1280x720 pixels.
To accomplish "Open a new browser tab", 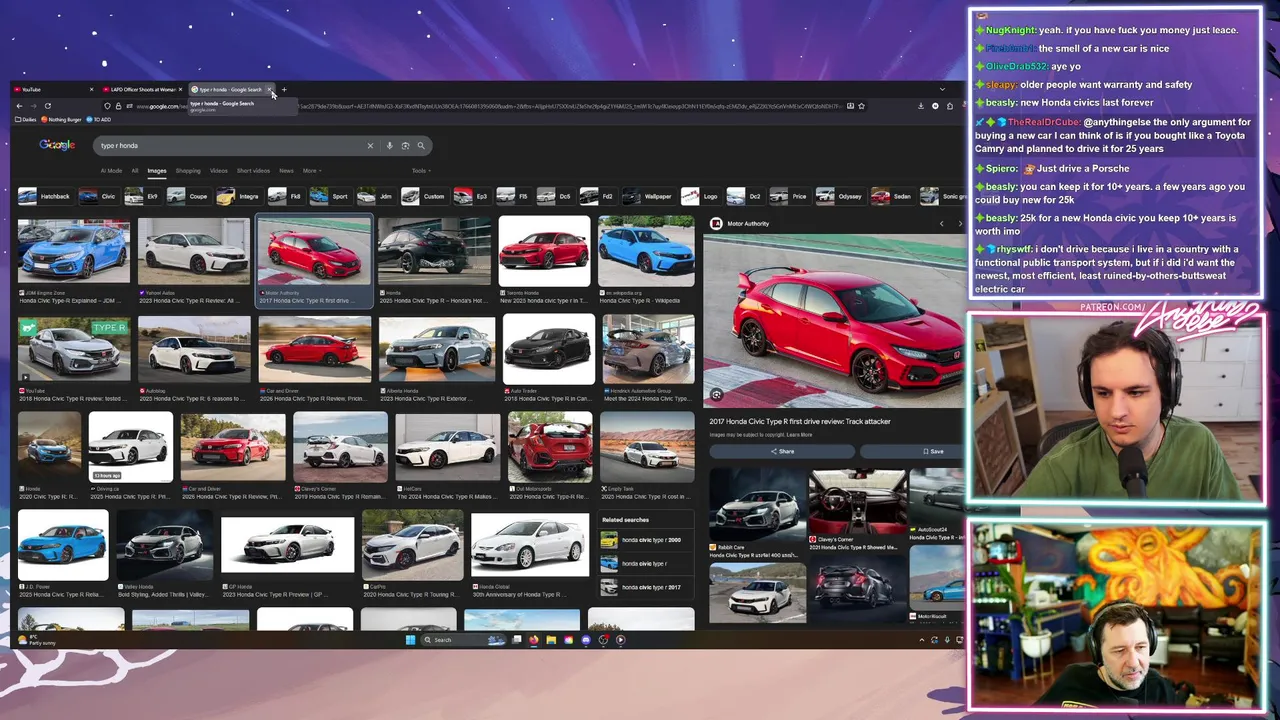I will (x=284, y=90).
